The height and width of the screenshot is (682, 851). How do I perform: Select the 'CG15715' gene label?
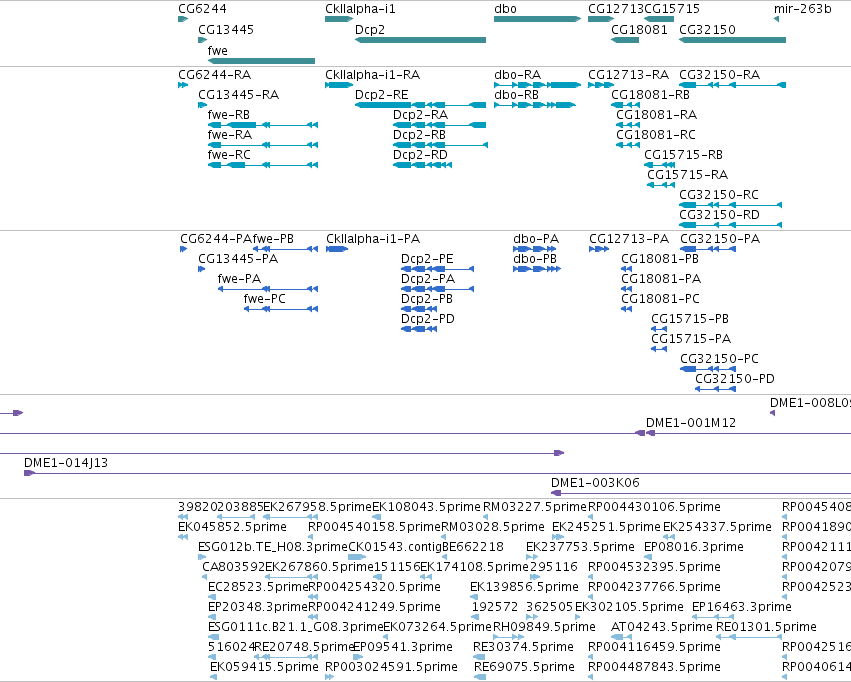pyautogui.click(x=672, y=9)
